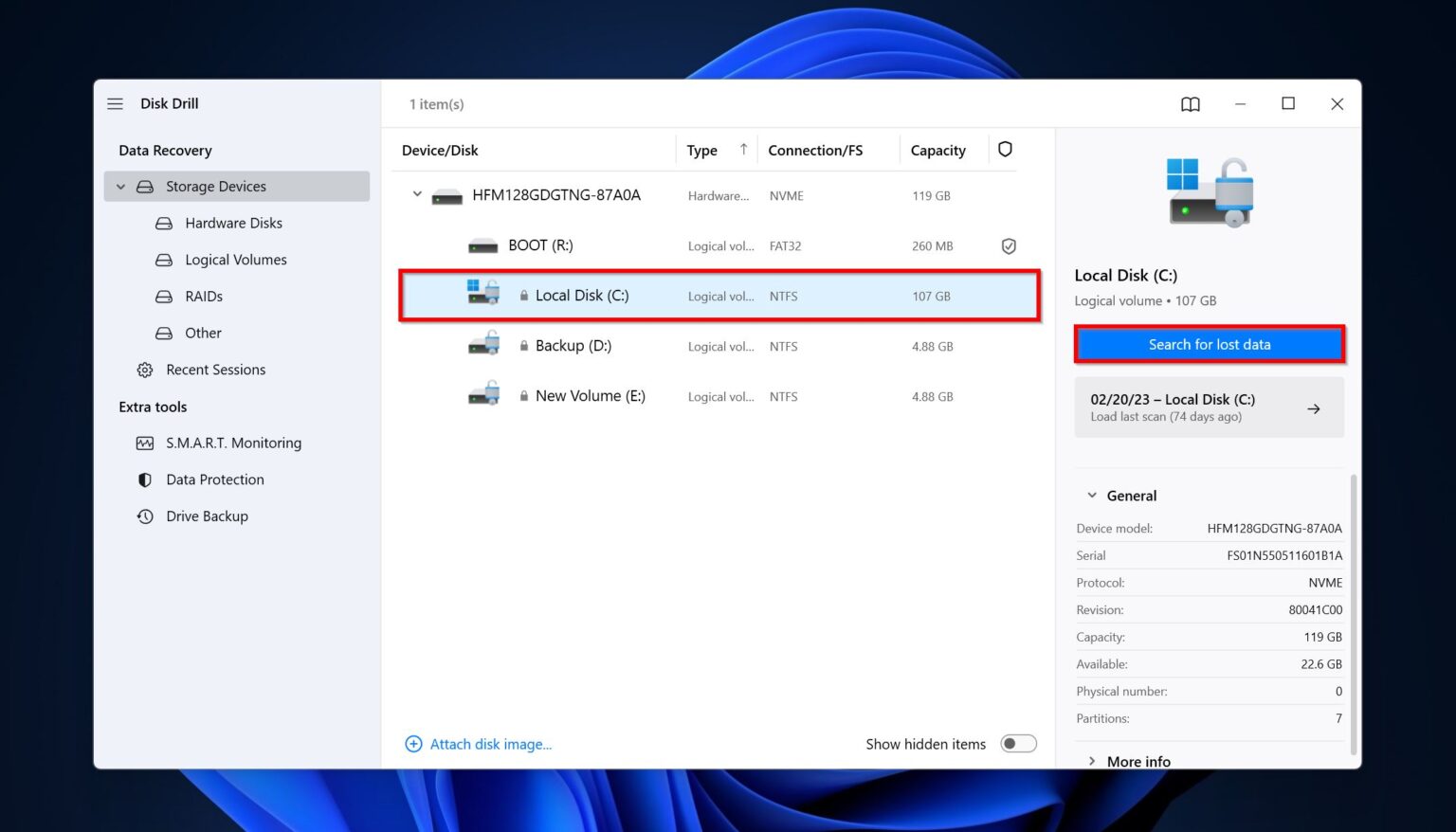Click Search for lost data

[x=1210, y=344]
